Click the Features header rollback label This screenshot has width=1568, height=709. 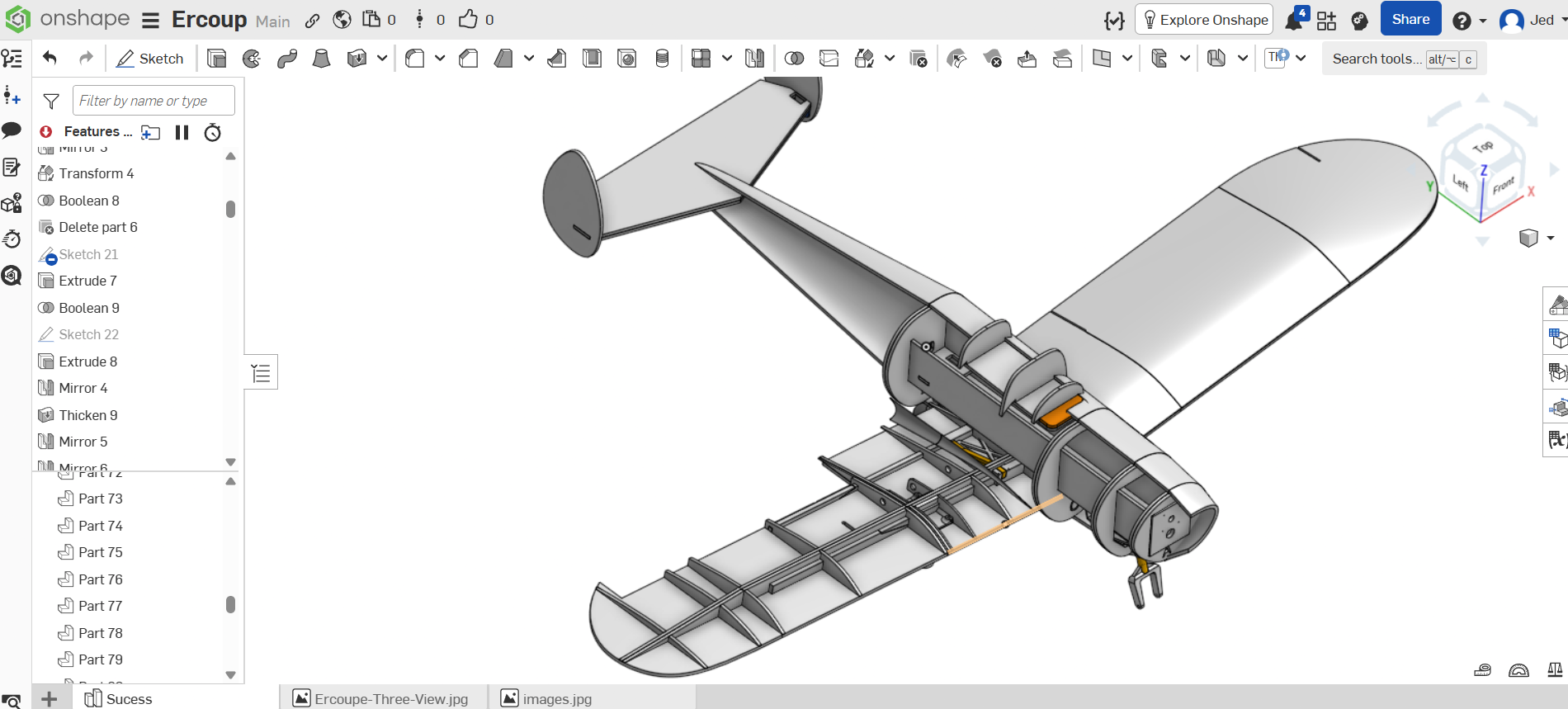97,131
